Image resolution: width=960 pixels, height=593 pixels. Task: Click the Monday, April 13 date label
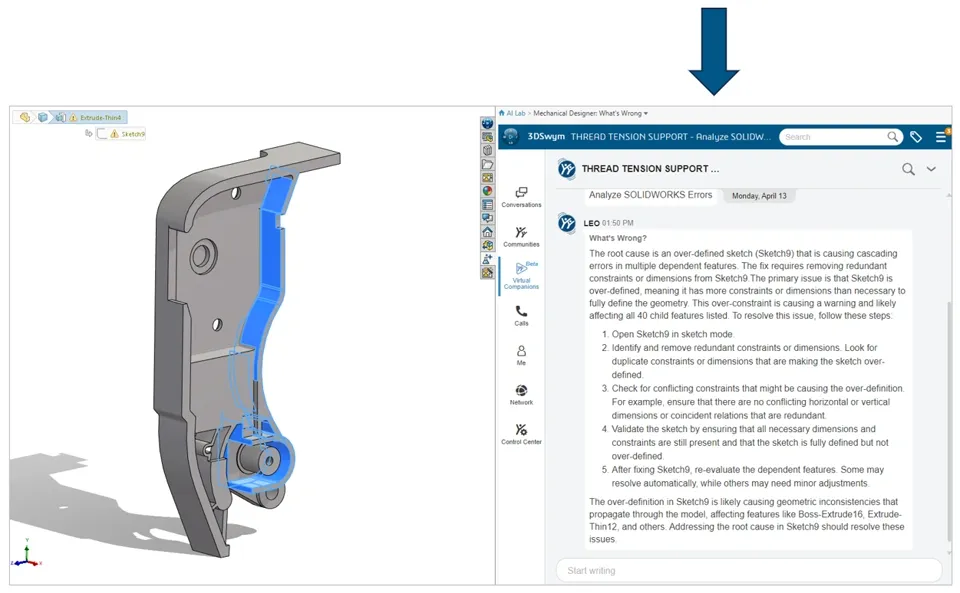pos(759,196)
